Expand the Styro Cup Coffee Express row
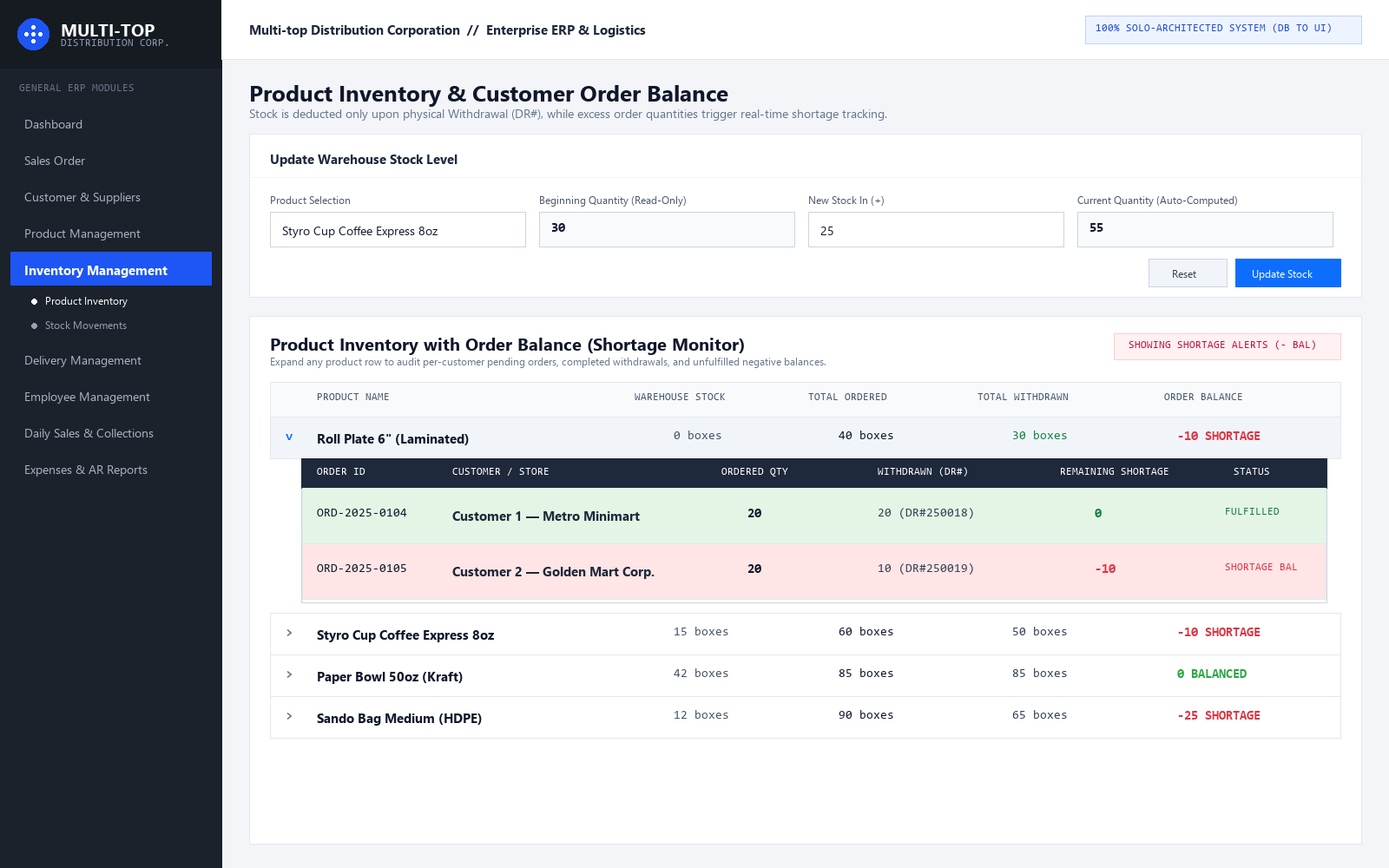1389x868 pixels. (289, 633)
